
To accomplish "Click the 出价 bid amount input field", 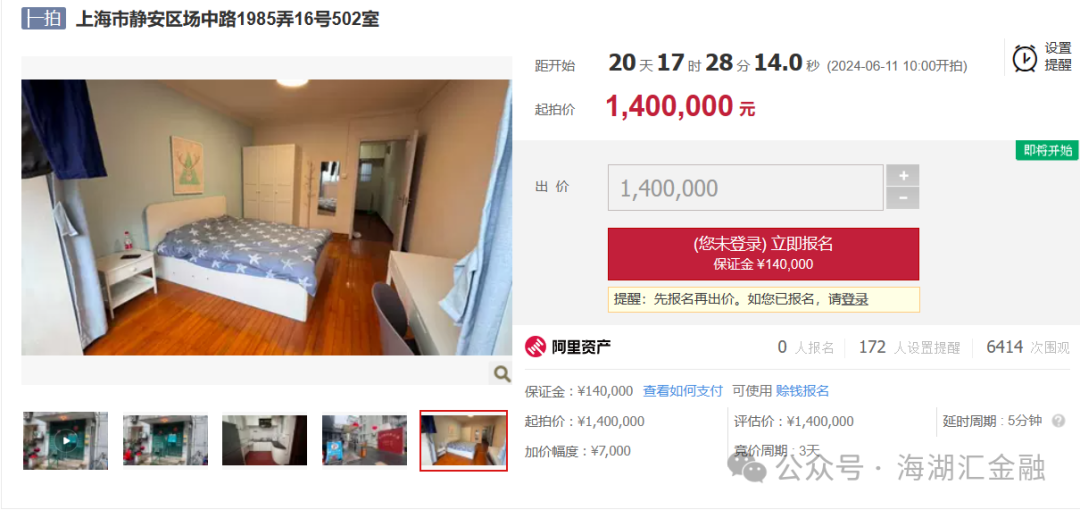I will coord(745,187).
